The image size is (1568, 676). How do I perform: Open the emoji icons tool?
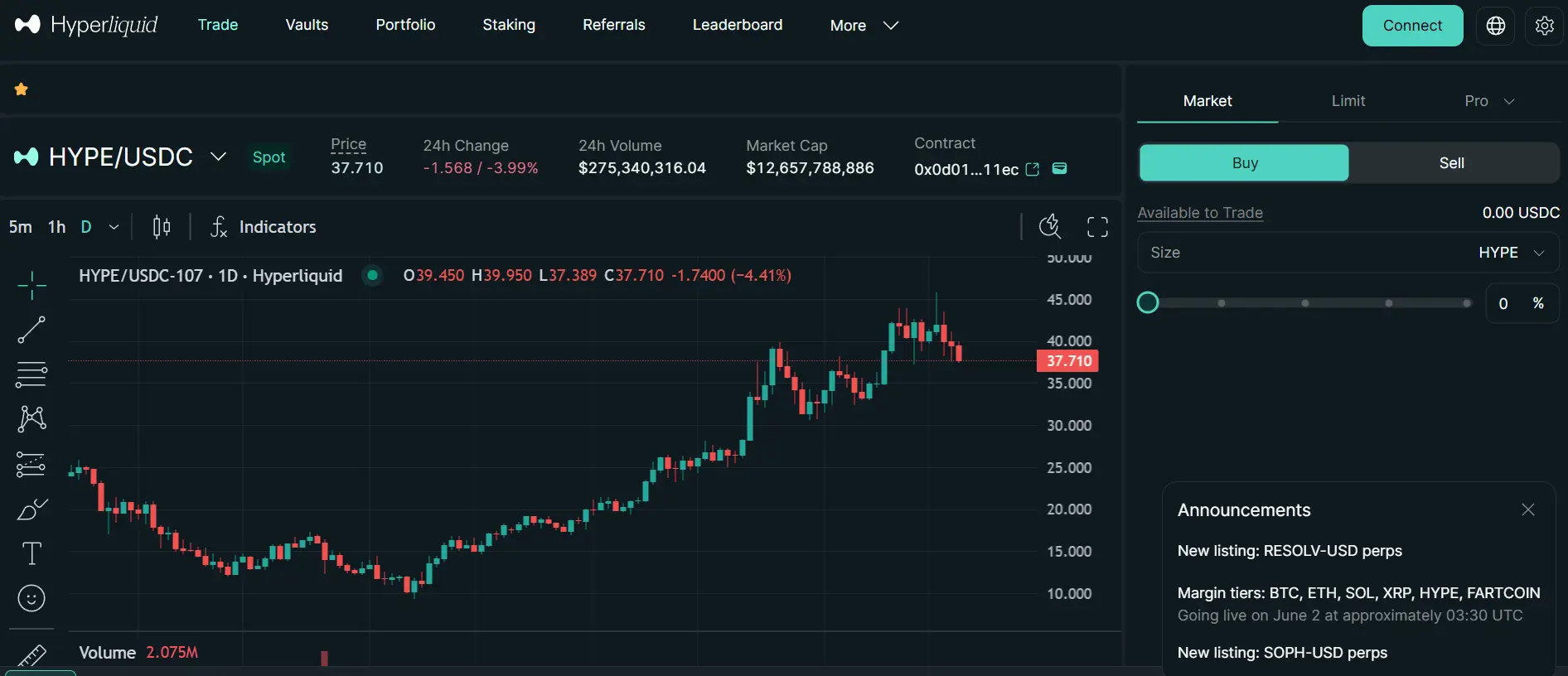(31, 598)
